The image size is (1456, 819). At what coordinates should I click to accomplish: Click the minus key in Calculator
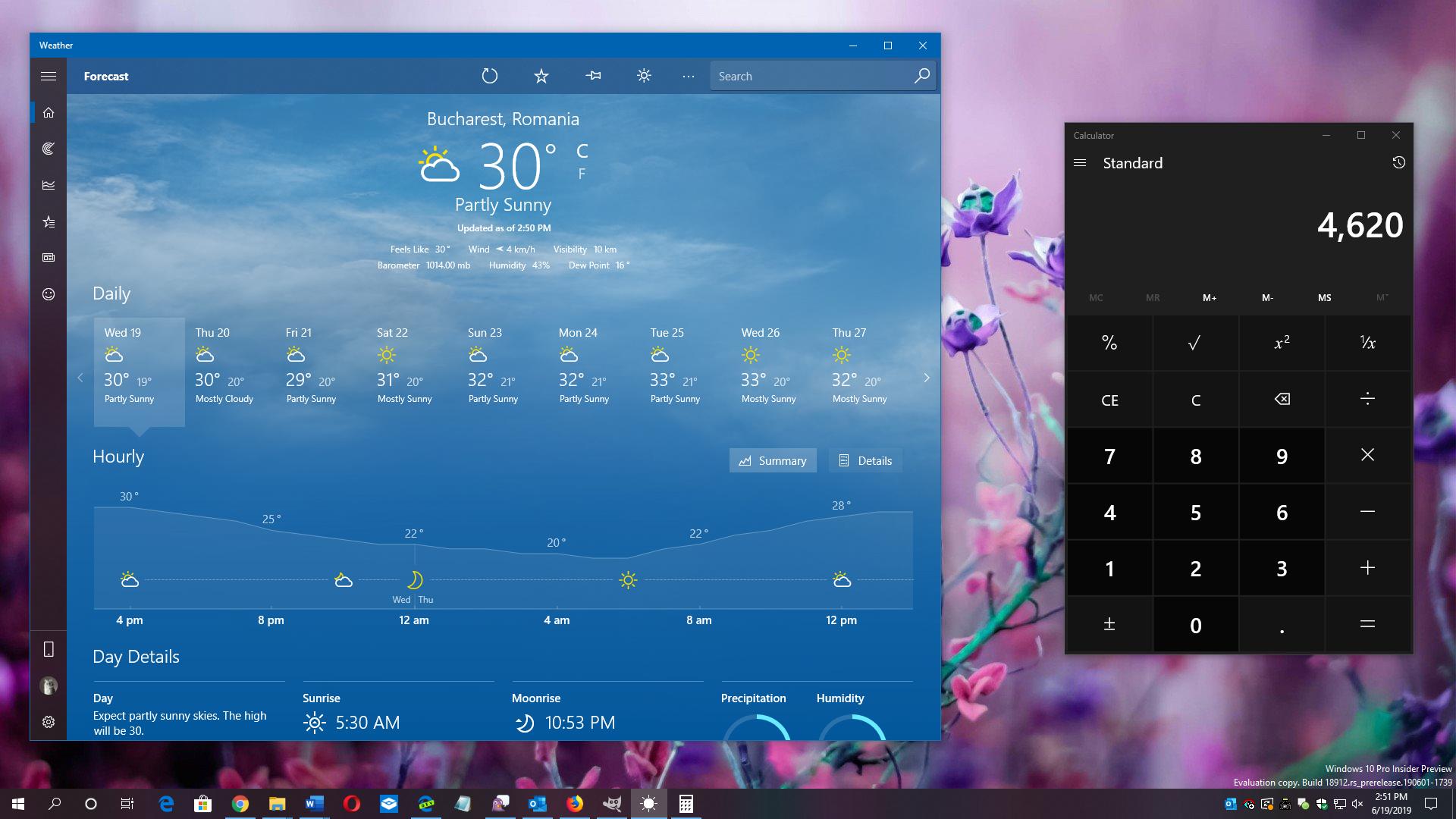(1367, 512)
